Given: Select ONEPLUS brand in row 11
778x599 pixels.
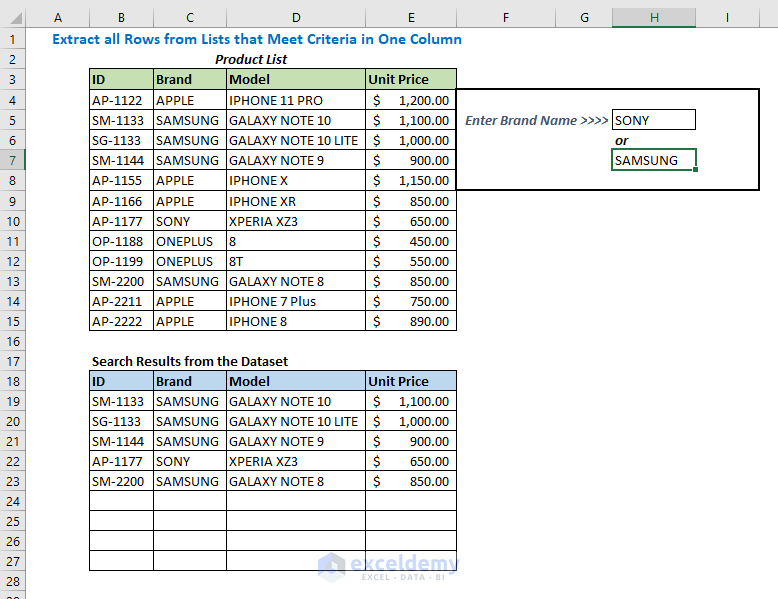Looking at the screenshot, I should click(190, 241).
